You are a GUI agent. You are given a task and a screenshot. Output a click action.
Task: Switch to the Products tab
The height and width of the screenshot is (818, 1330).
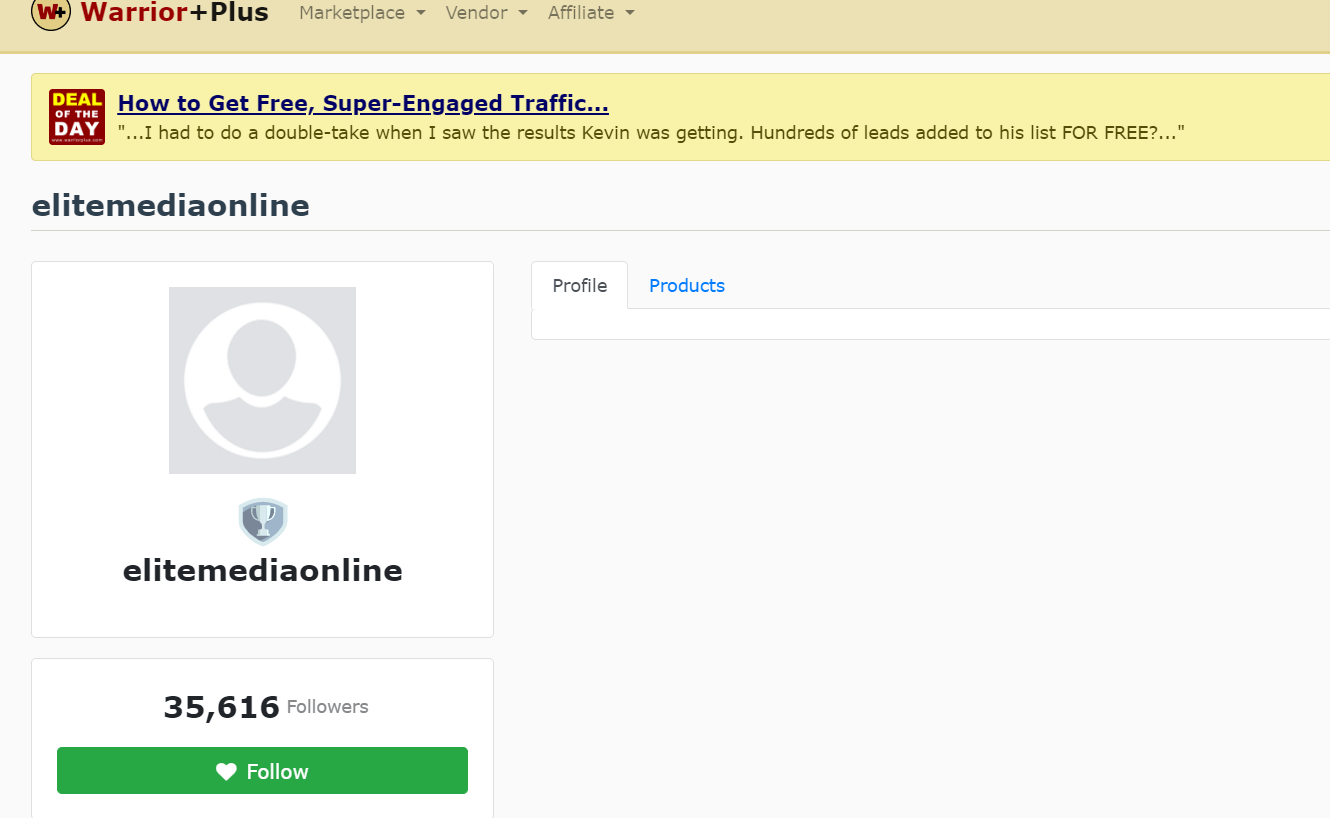(687, 286)
